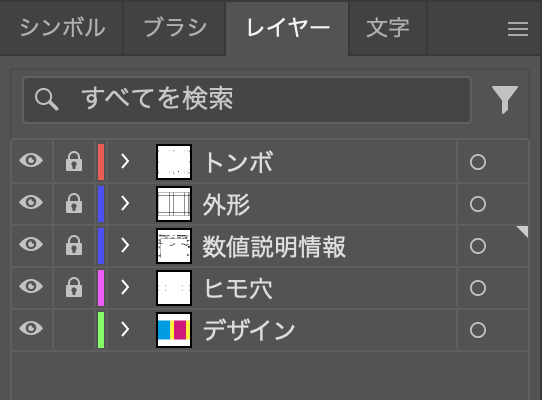Click the filter funnel icon
Screen dimensions: 542x400
505,100
